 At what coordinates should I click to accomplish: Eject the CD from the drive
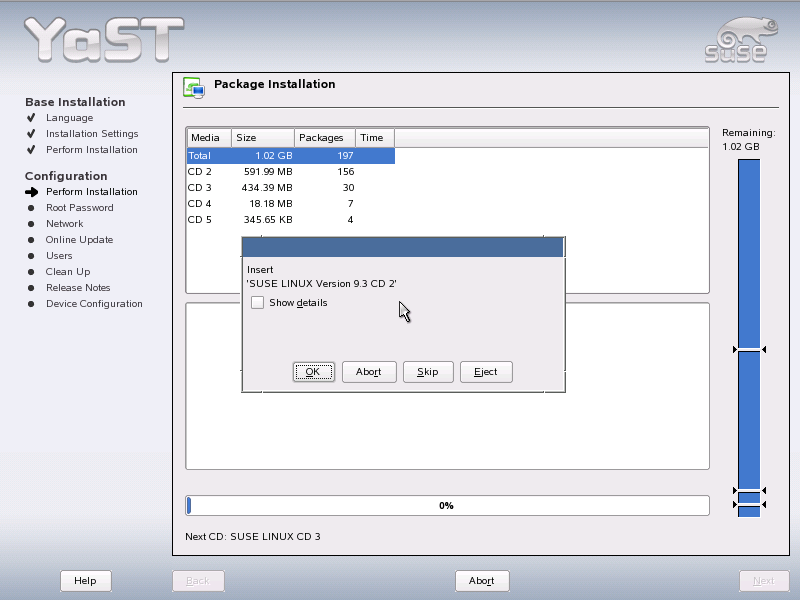tap(486, 372)
